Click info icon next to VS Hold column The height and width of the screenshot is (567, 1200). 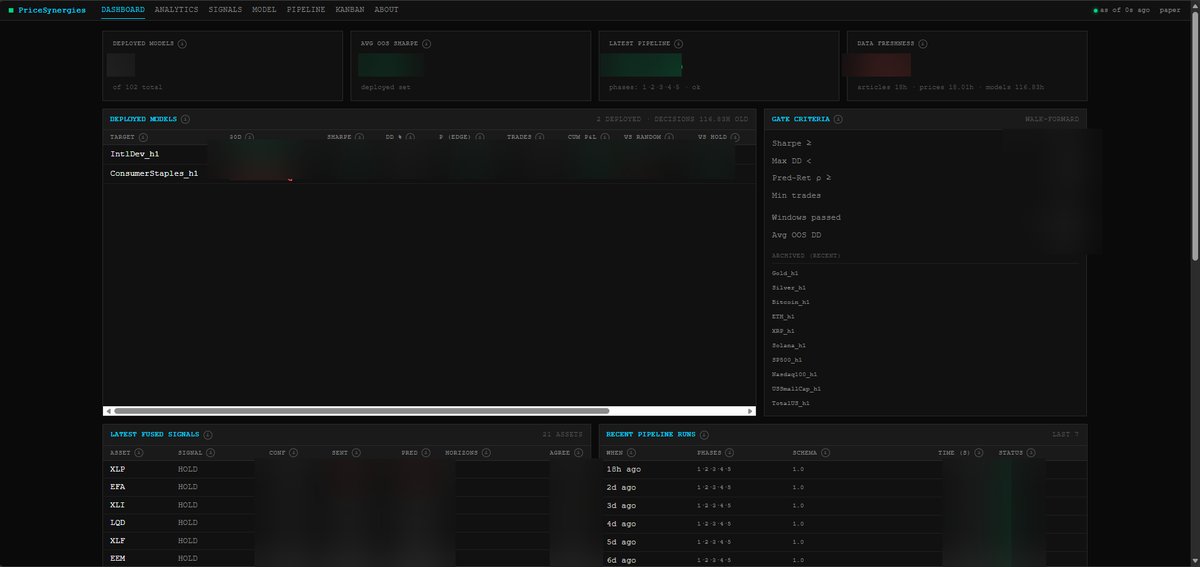pyautogui.click(x=735, y=137)
